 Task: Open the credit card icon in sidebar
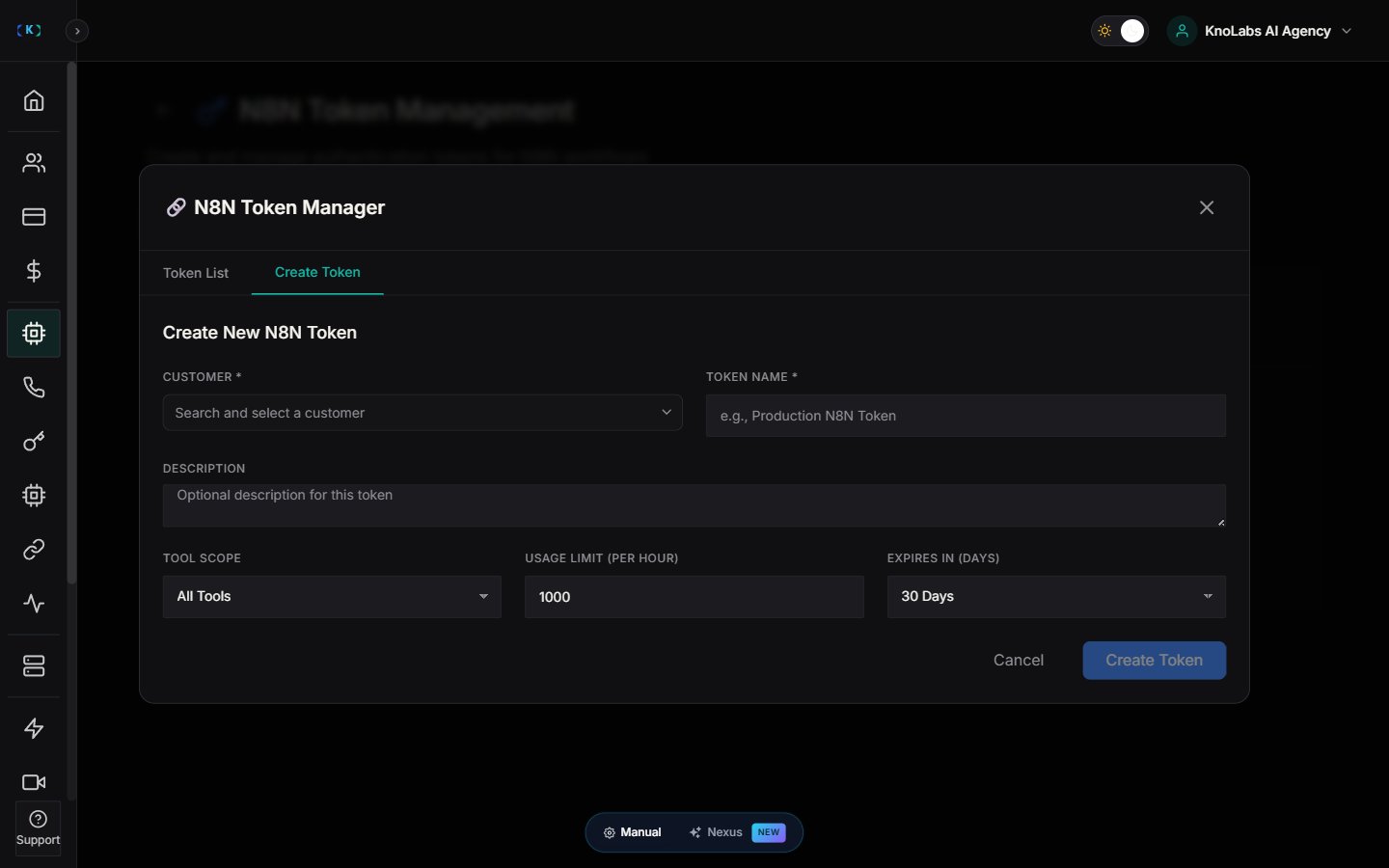coord(34,217)
